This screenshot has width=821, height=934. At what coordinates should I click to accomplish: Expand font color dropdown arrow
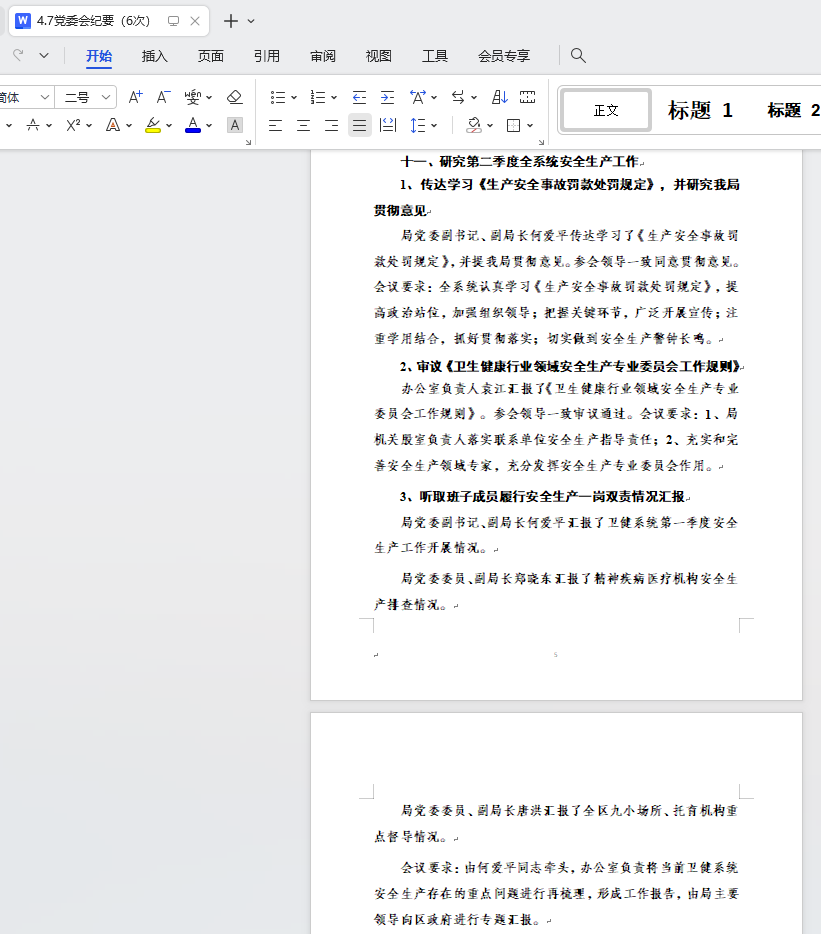pos(209,126)
